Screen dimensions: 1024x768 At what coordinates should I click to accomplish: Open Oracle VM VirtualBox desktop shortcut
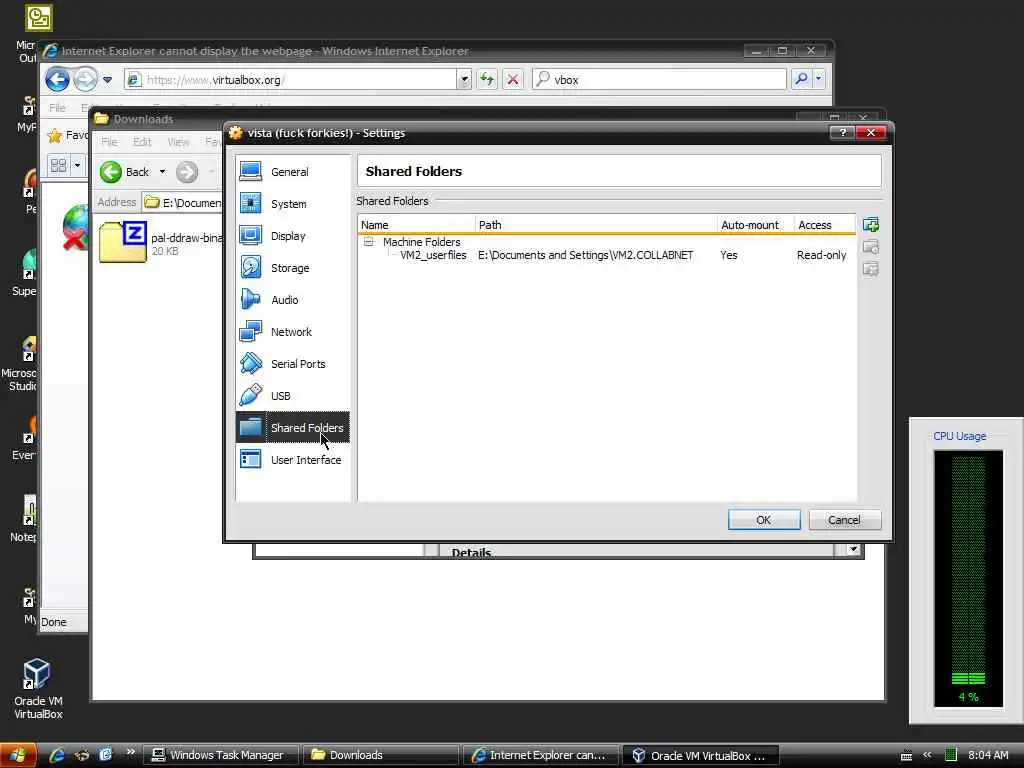point(37,690)
